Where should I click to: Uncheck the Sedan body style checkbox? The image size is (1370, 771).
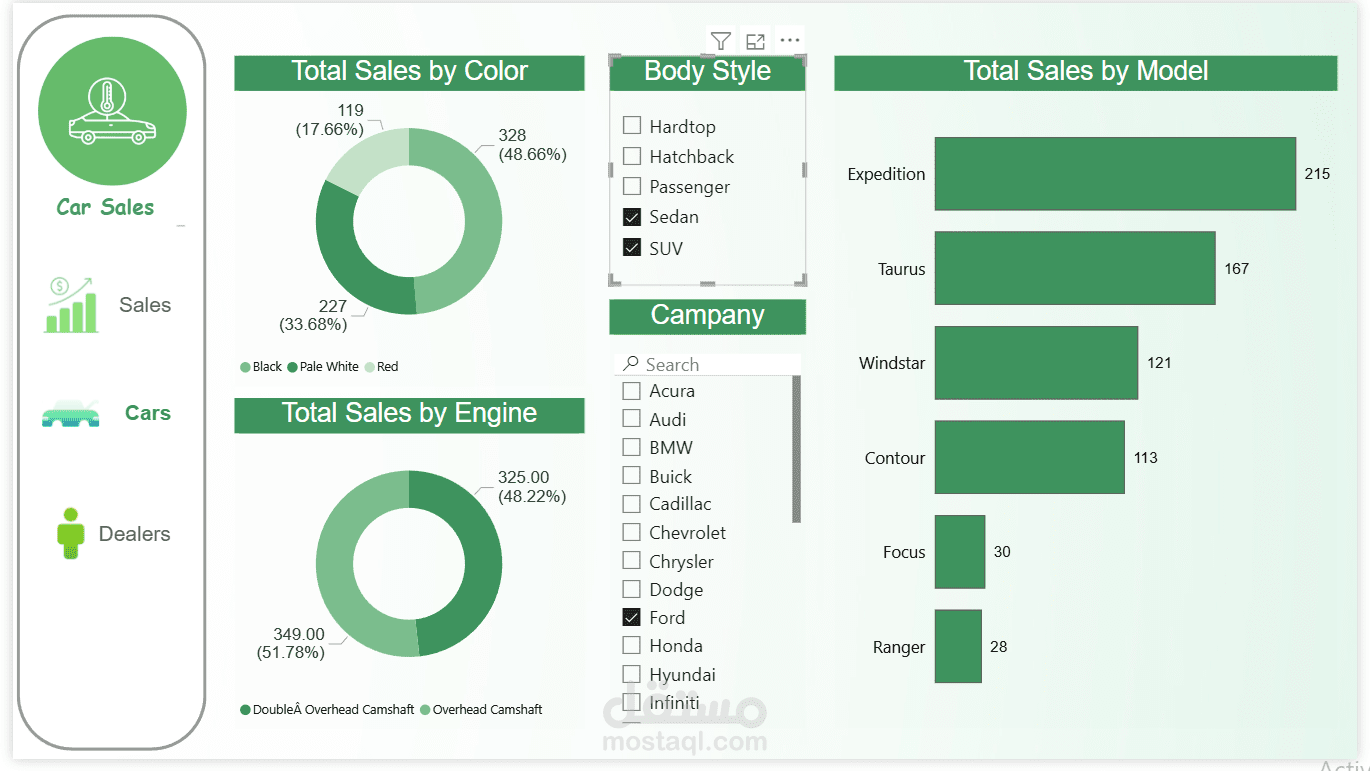click(x=632, y=217)
